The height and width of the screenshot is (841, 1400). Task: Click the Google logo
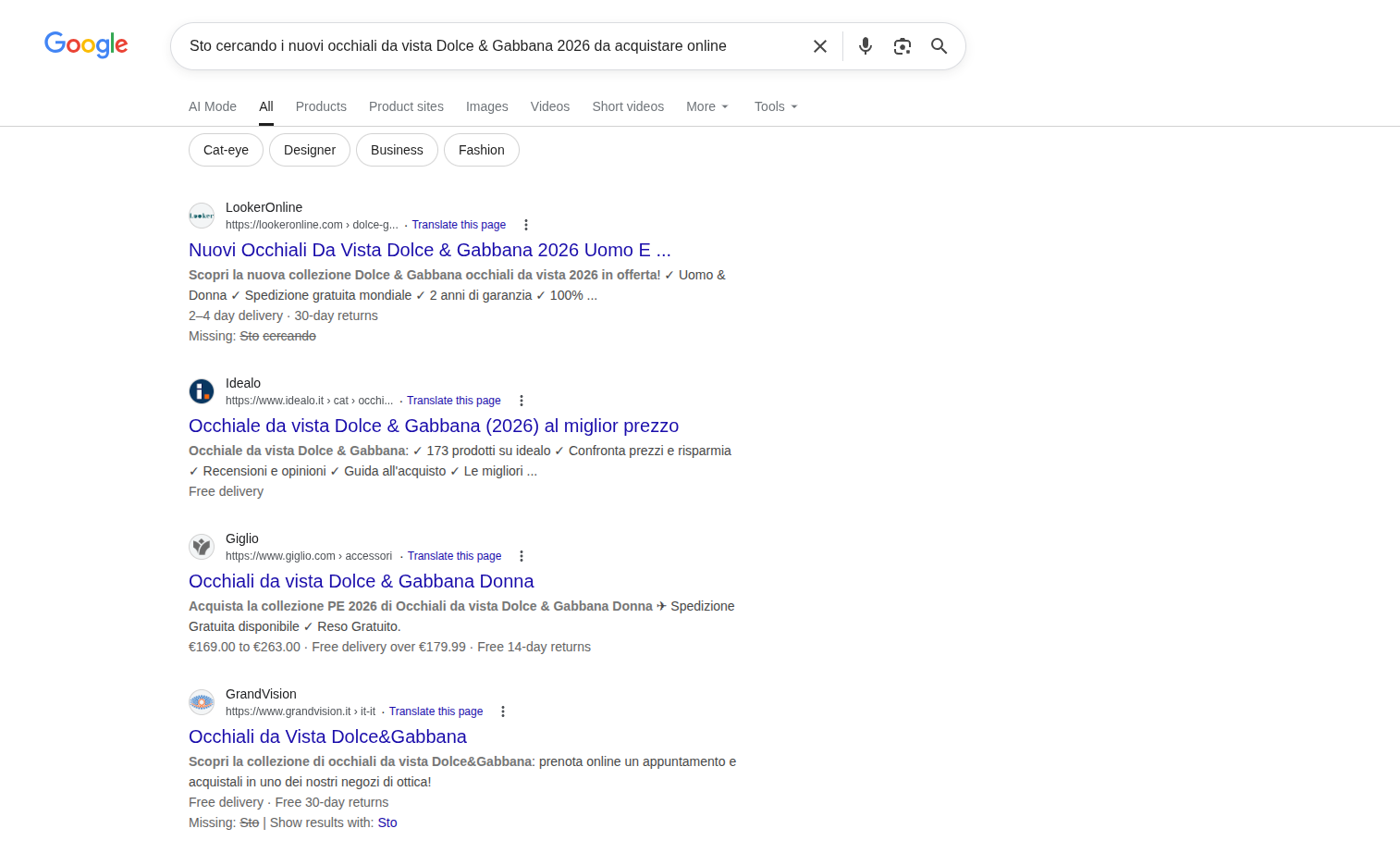(86, 44)
